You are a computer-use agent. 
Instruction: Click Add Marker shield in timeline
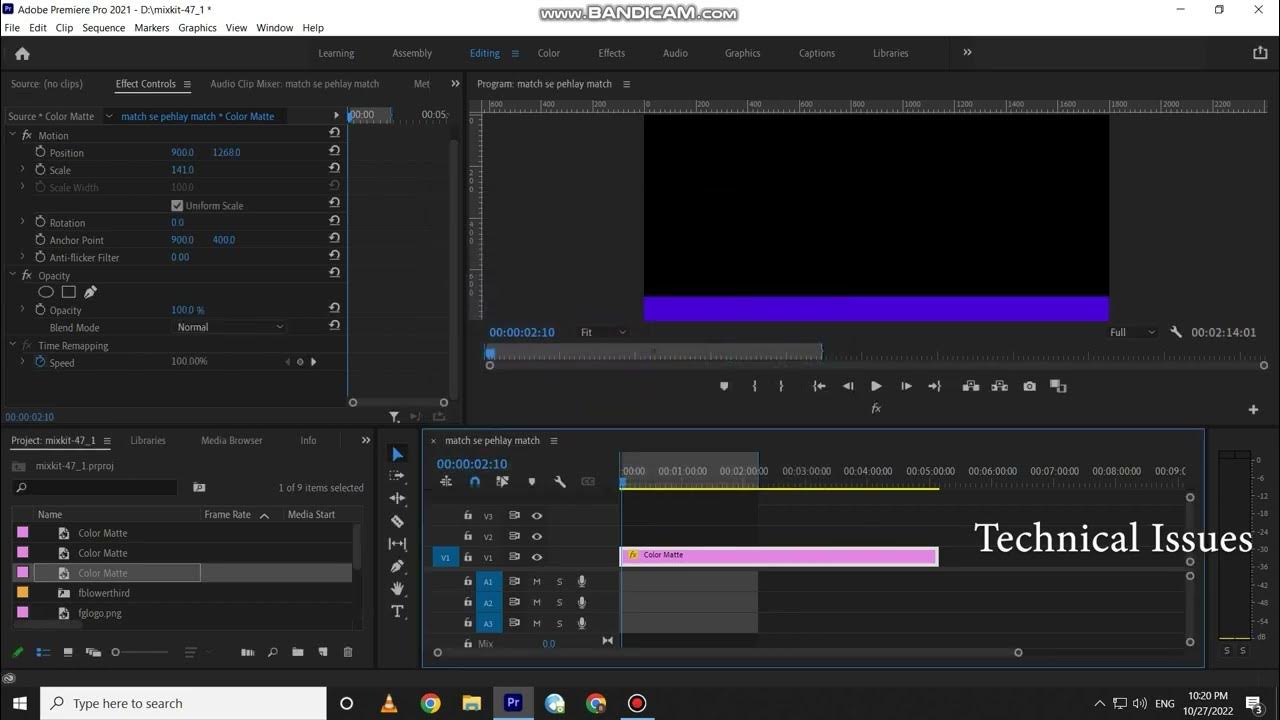pyautogui.click(x=531, y=482)
